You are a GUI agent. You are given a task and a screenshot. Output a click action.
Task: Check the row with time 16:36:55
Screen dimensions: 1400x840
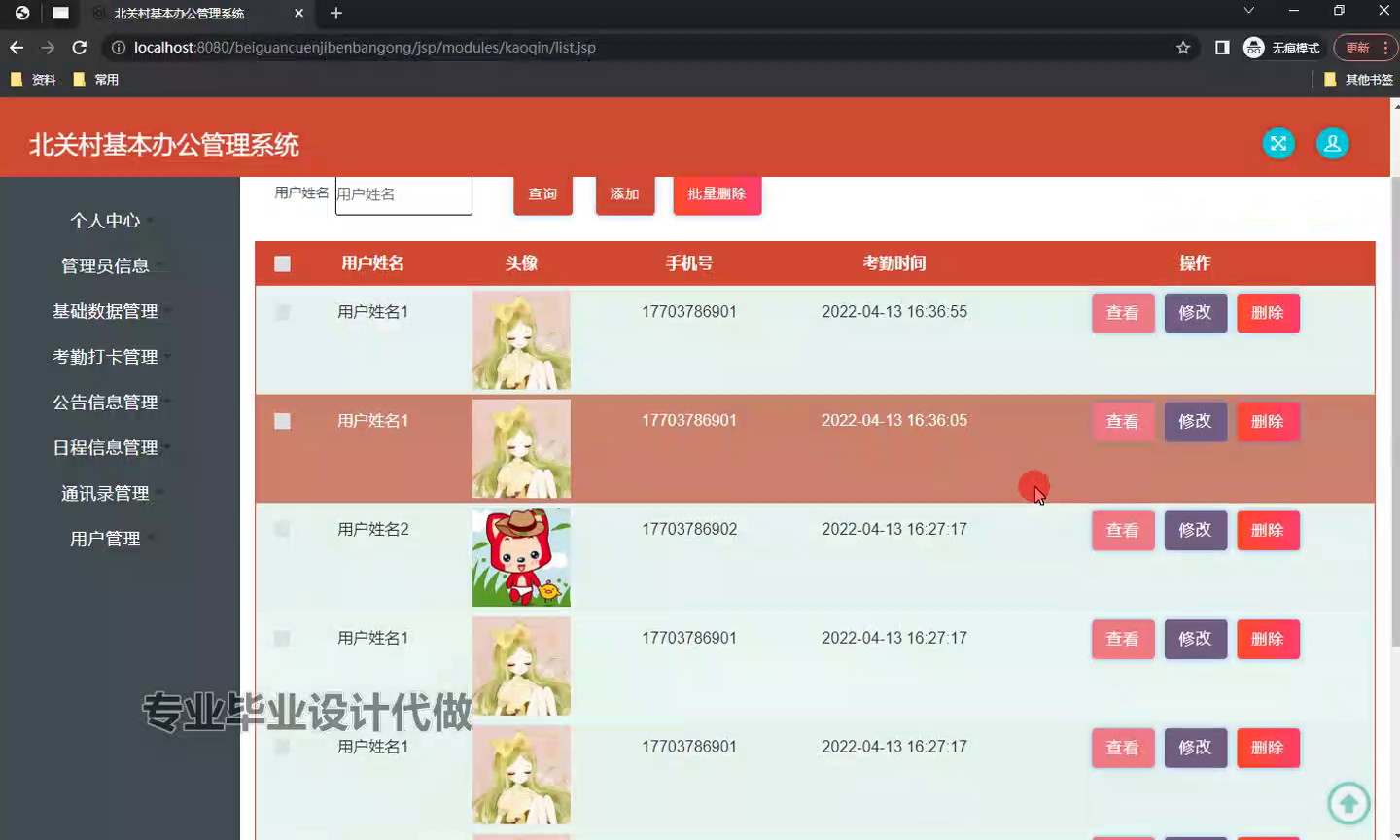[x=282, y=312]
